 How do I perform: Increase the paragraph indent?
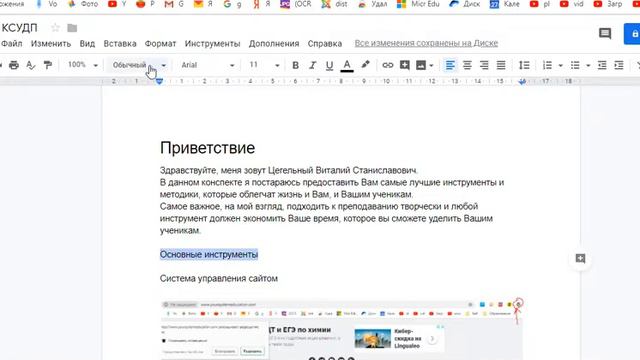619,65
